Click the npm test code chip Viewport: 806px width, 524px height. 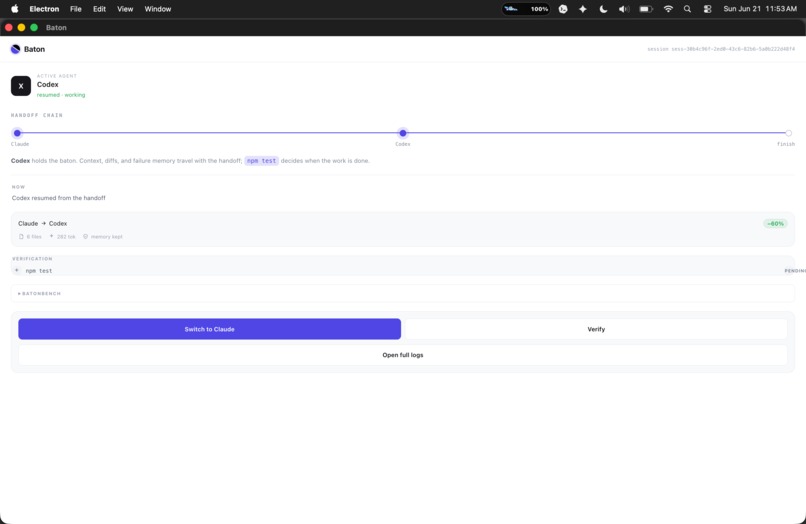tap(261, 160)
